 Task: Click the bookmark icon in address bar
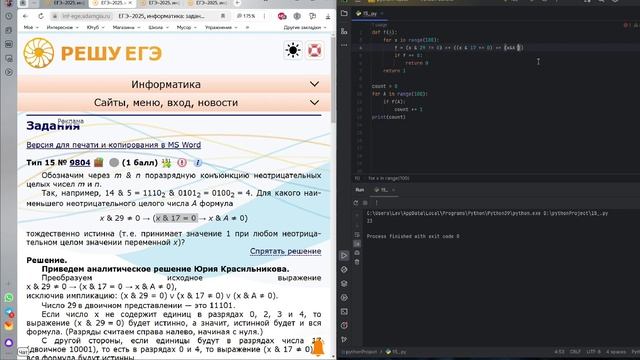click(x=223, y=16)
